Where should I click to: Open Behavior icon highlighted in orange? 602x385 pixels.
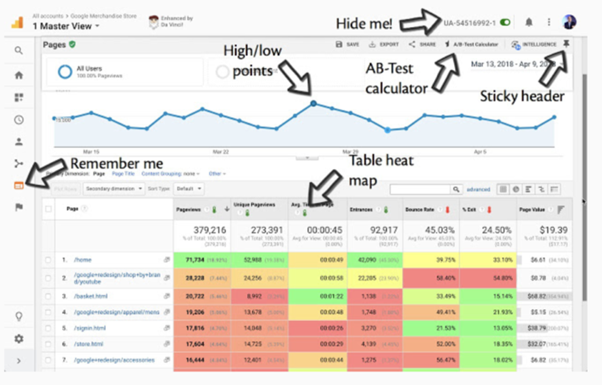[x=18, y=186]
